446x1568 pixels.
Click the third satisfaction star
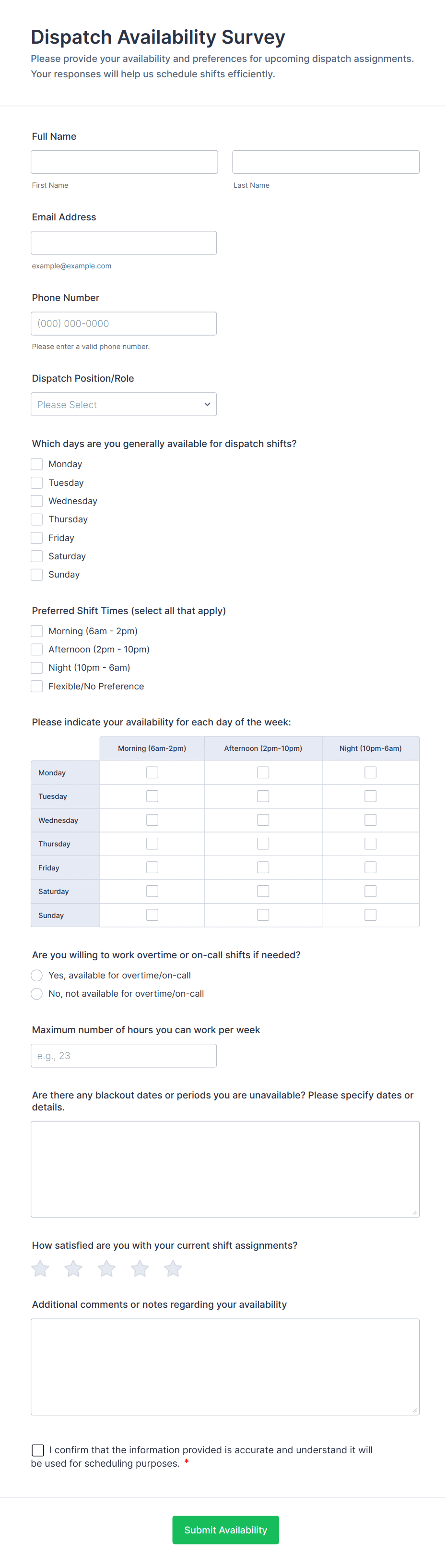pos(106,1268)
